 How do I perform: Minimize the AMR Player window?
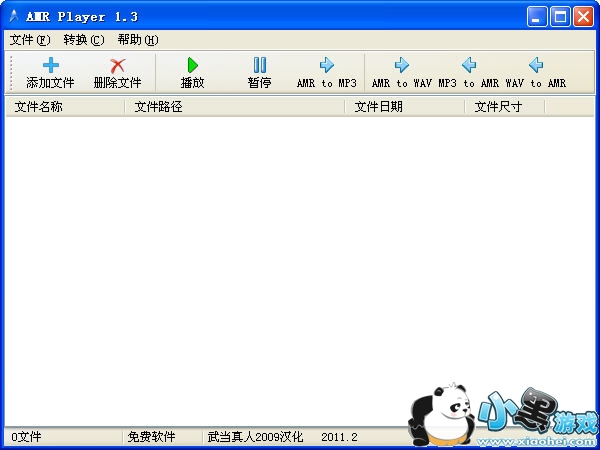click(536, 17)
